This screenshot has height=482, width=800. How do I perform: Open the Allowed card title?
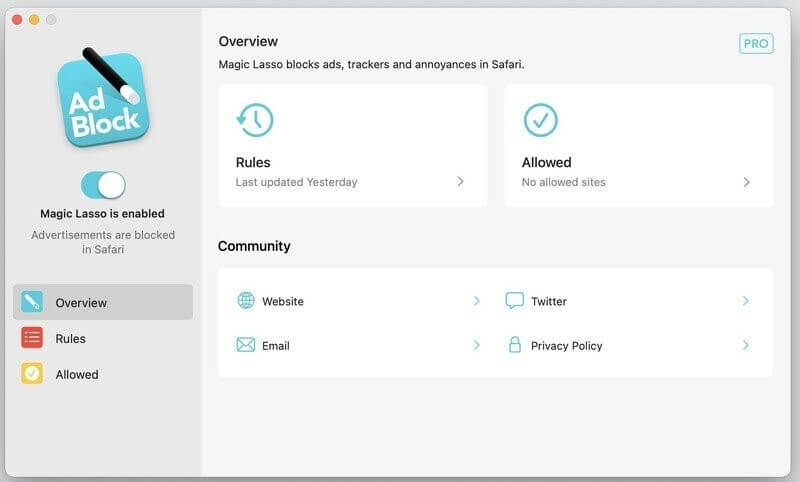(546, 163)
